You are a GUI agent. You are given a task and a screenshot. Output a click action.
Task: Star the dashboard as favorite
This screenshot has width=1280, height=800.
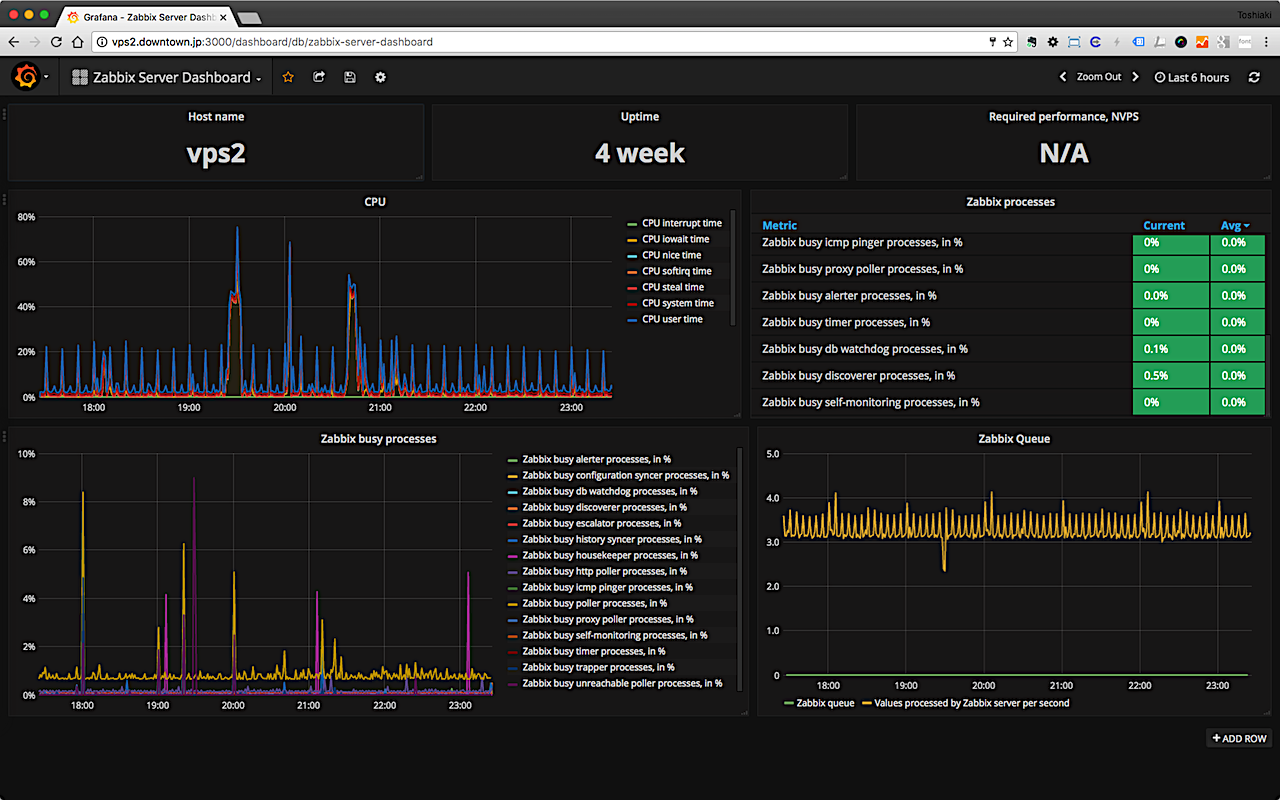[x=288, y=77]
